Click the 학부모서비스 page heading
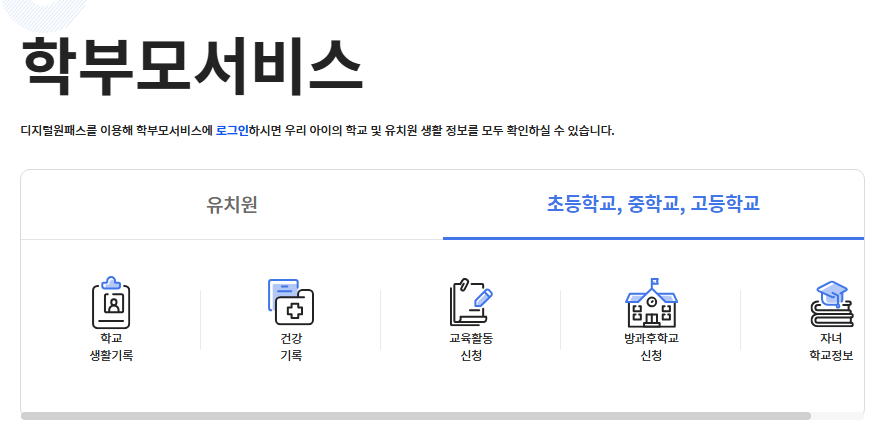 click(x=192, y=66)
